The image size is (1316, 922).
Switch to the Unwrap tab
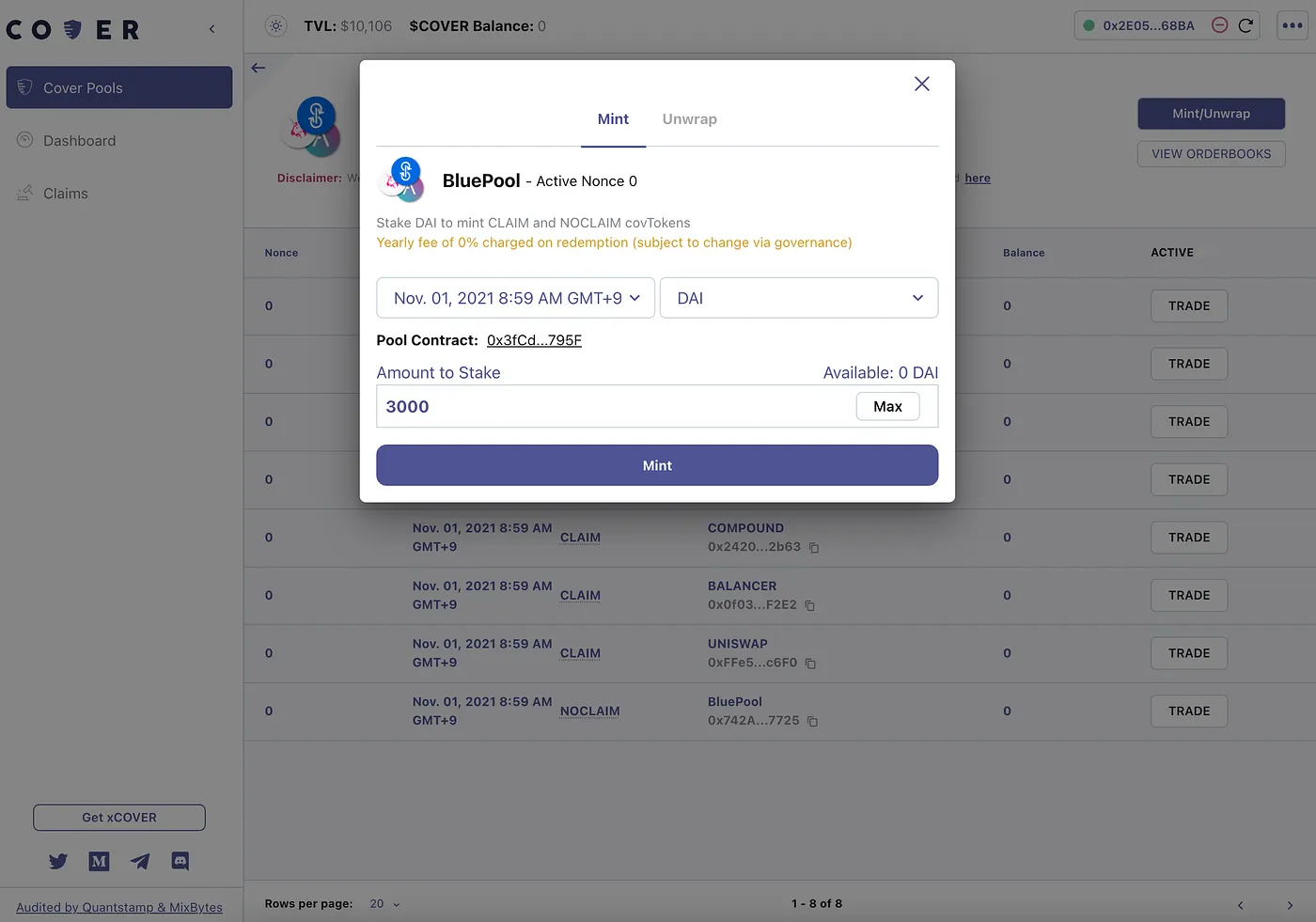[x=689, y=119]
